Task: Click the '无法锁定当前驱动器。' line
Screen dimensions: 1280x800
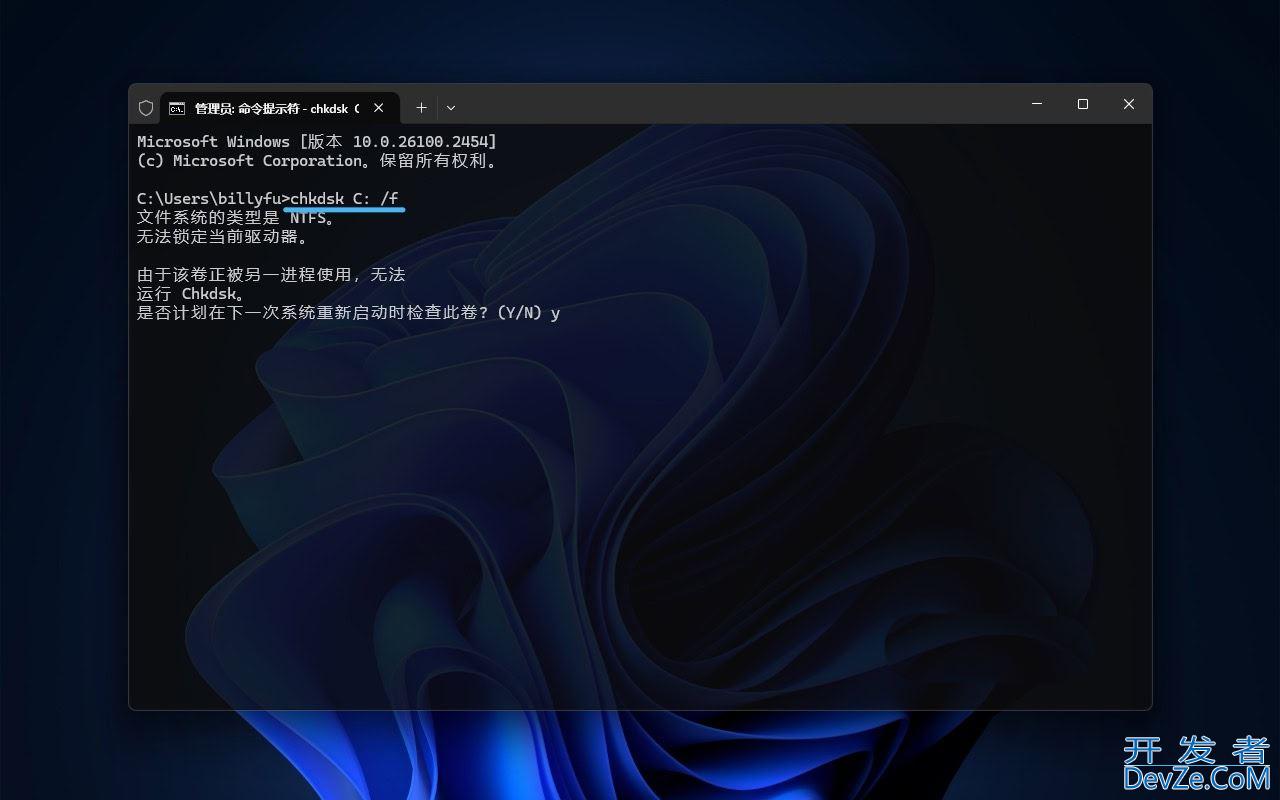Action: coord(223,237)
